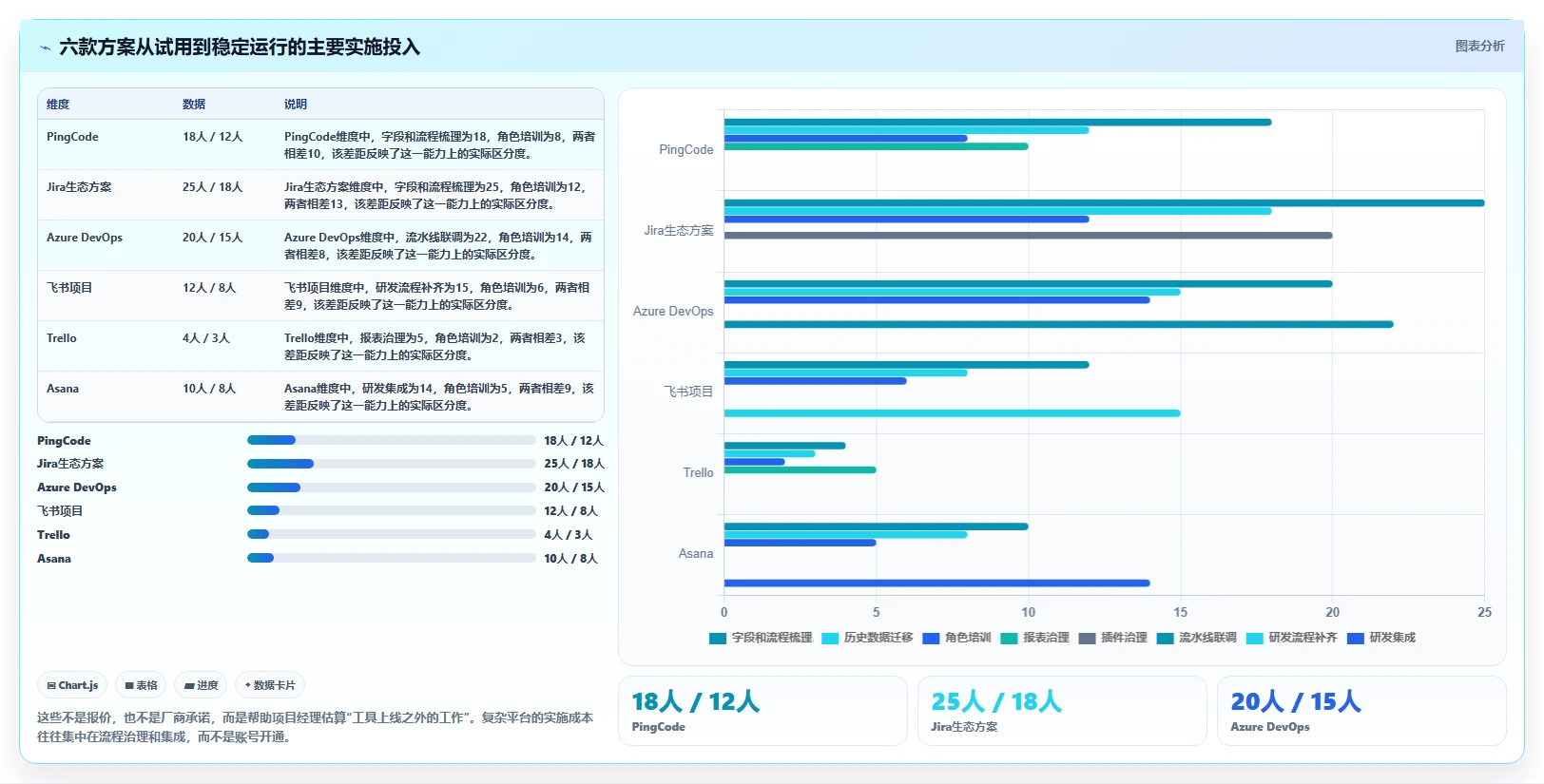Image resolution: width=1544 pixels, height=784 pixels.
Task: Toggle the 历史数据迁移 legend series
Action: click(x=867, y=638)
